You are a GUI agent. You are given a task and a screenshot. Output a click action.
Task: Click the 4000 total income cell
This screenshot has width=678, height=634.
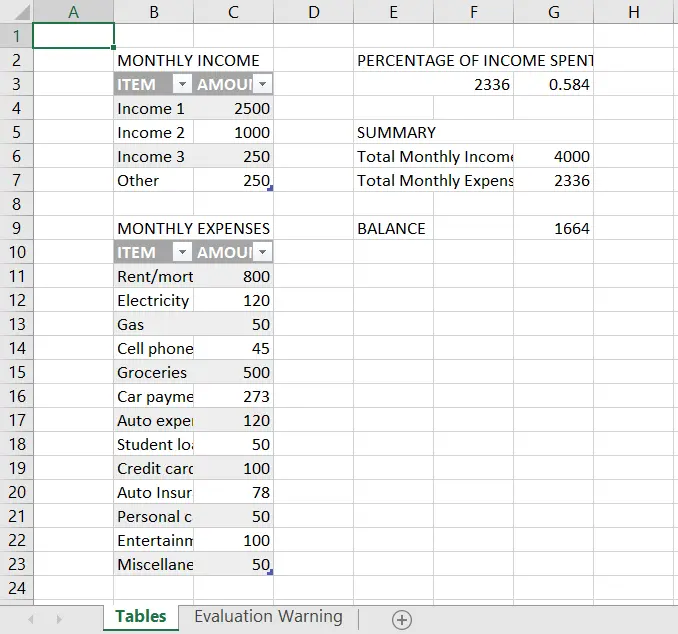click(x=553, y=156)
